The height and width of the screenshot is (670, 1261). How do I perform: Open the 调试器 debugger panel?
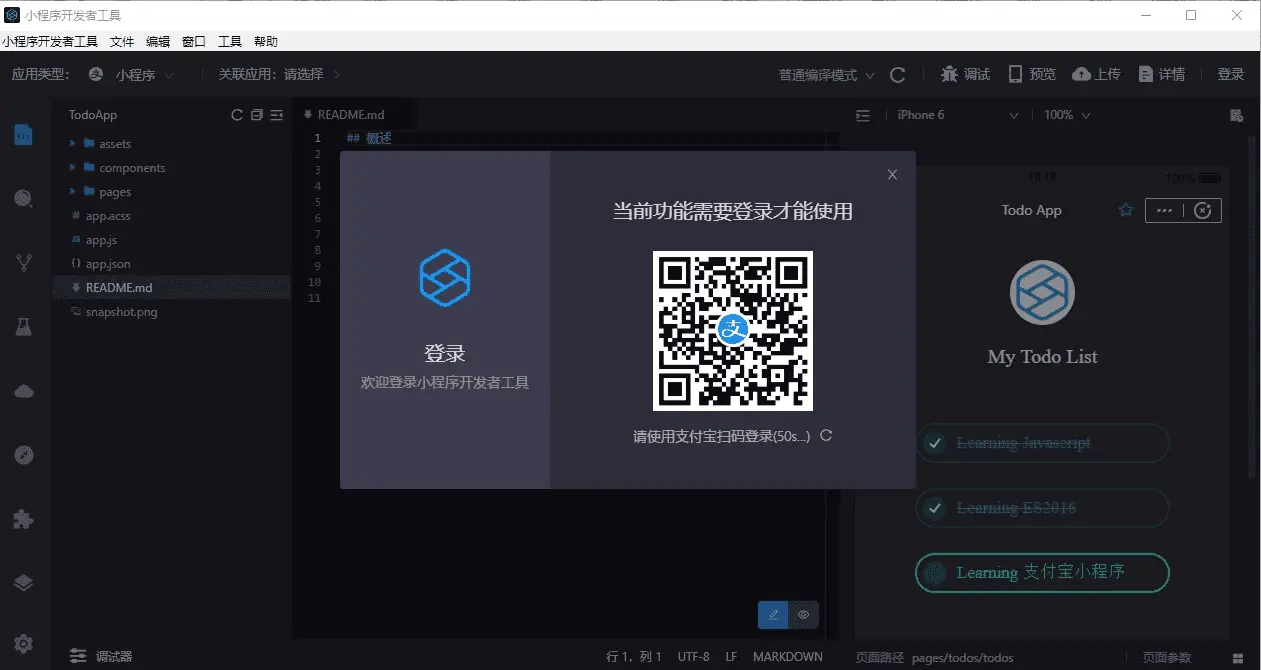pyautogui.click(x=101, y=657)
